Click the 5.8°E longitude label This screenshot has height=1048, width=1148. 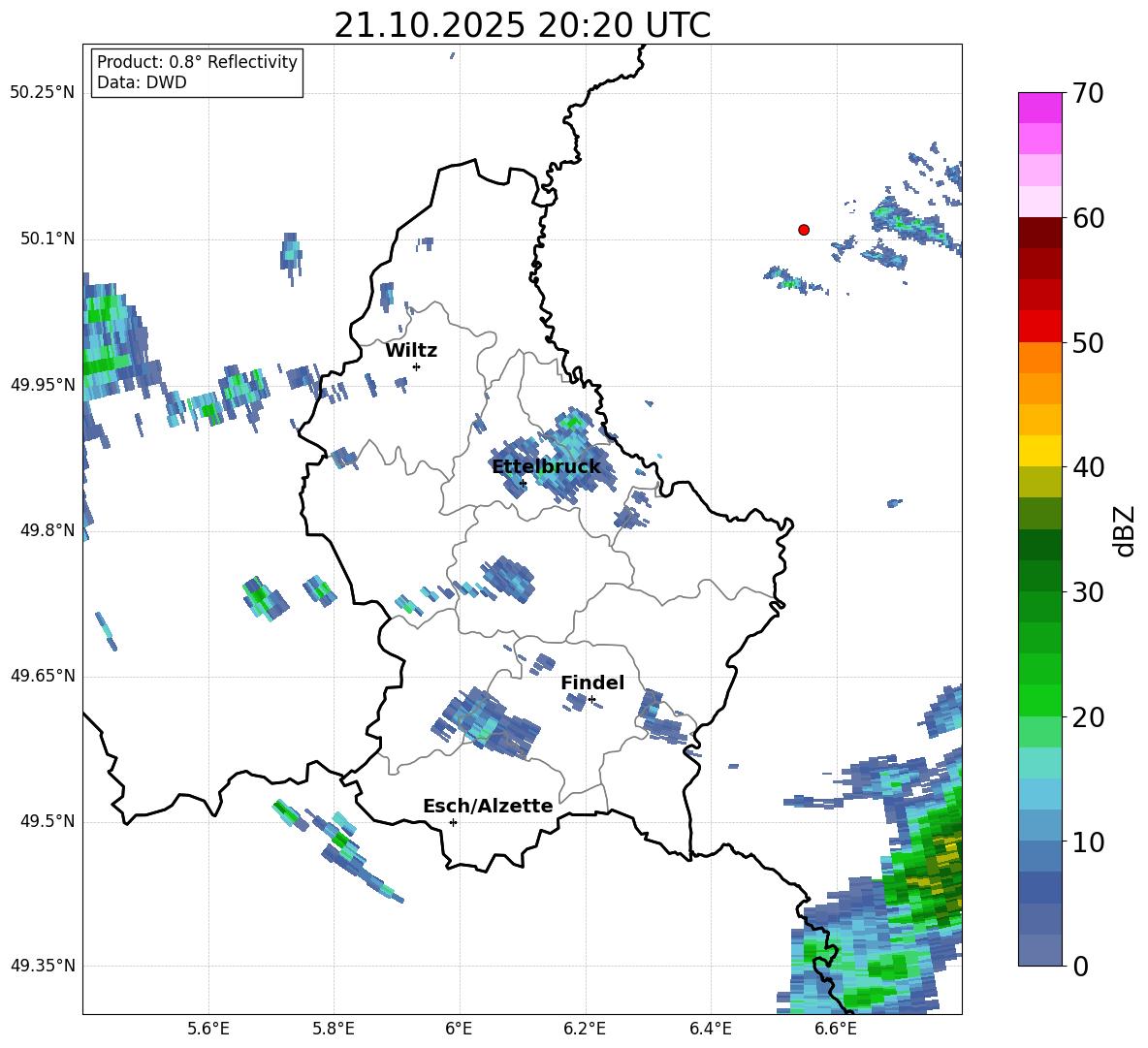click(334, 1029)
